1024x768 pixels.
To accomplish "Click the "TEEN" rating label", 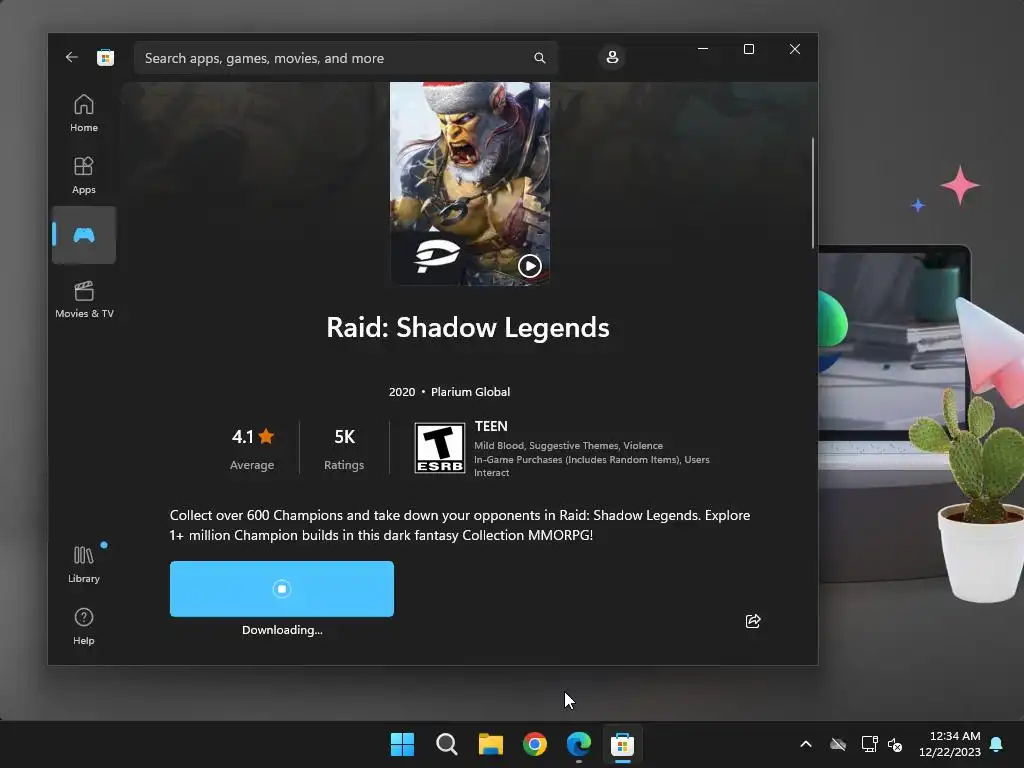I will pos(491,426).
